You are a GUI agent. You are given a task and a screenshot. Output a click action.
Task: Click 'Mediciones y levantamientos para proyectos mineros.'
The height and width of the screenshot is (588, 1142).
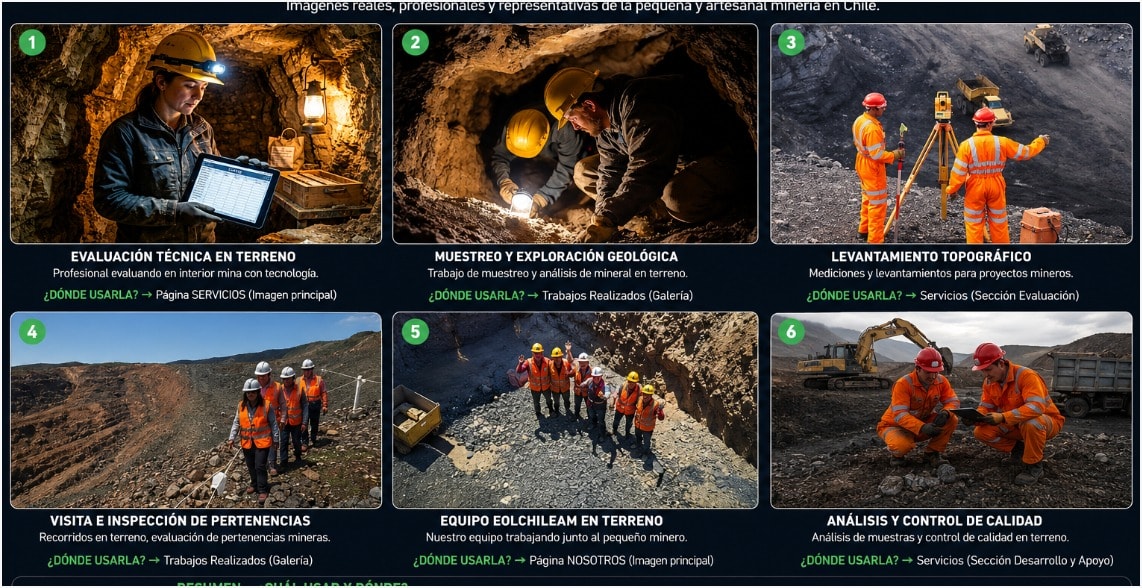click(941, 273)
